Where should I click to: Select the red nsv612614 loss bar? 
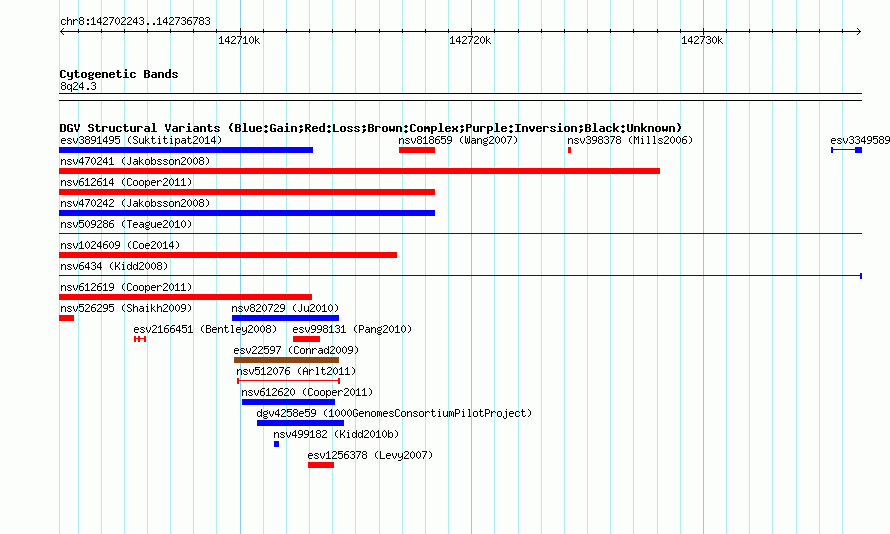(x=247, y=192)
